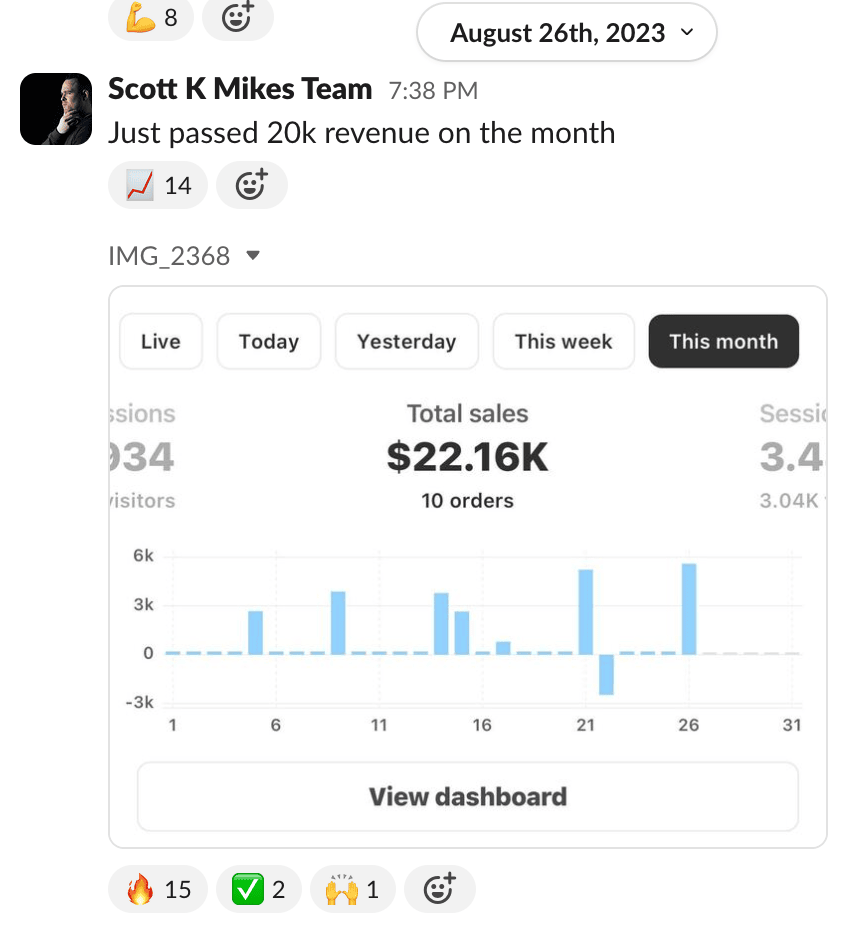Select the Live tab
848x930 pixels.
pos(161,341)
